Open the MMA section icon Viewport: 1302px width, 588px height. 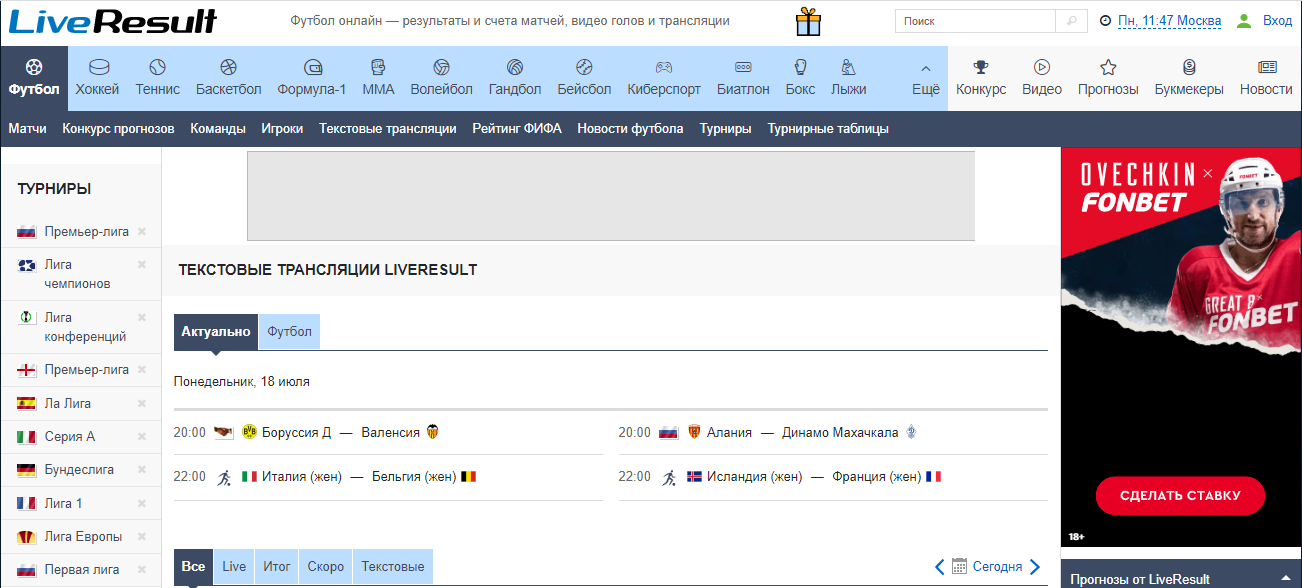coord(378,67)
